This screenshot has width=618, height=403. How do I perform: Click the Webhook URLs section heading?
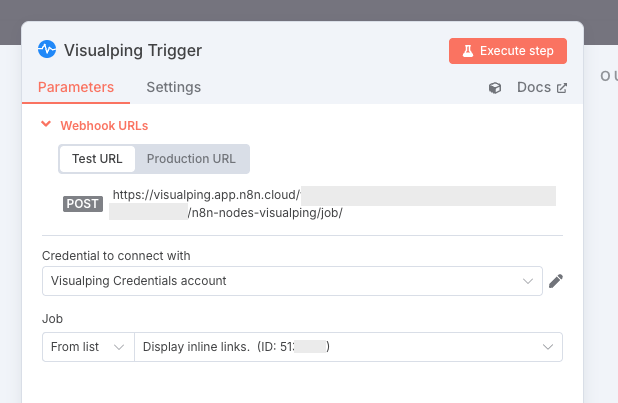[104, 125]
